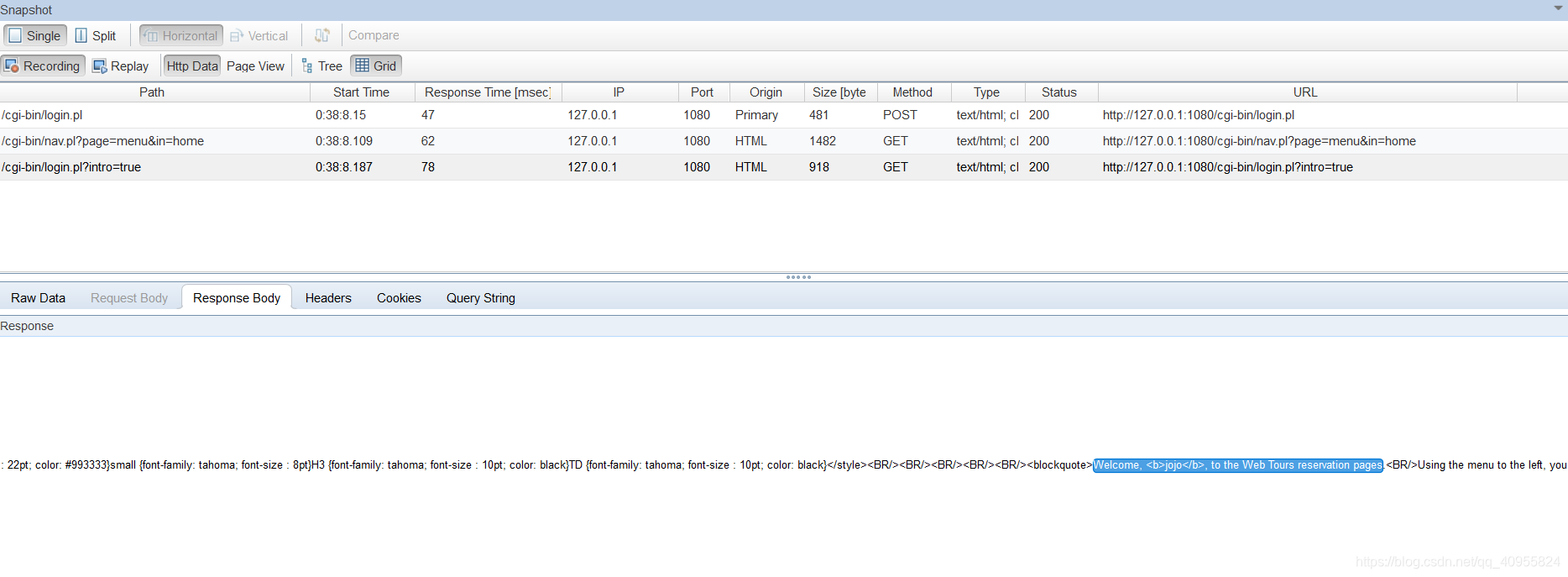Choose Horizontal split layout
Viewport: 1568px width, 577px height.
coord(181,35)
